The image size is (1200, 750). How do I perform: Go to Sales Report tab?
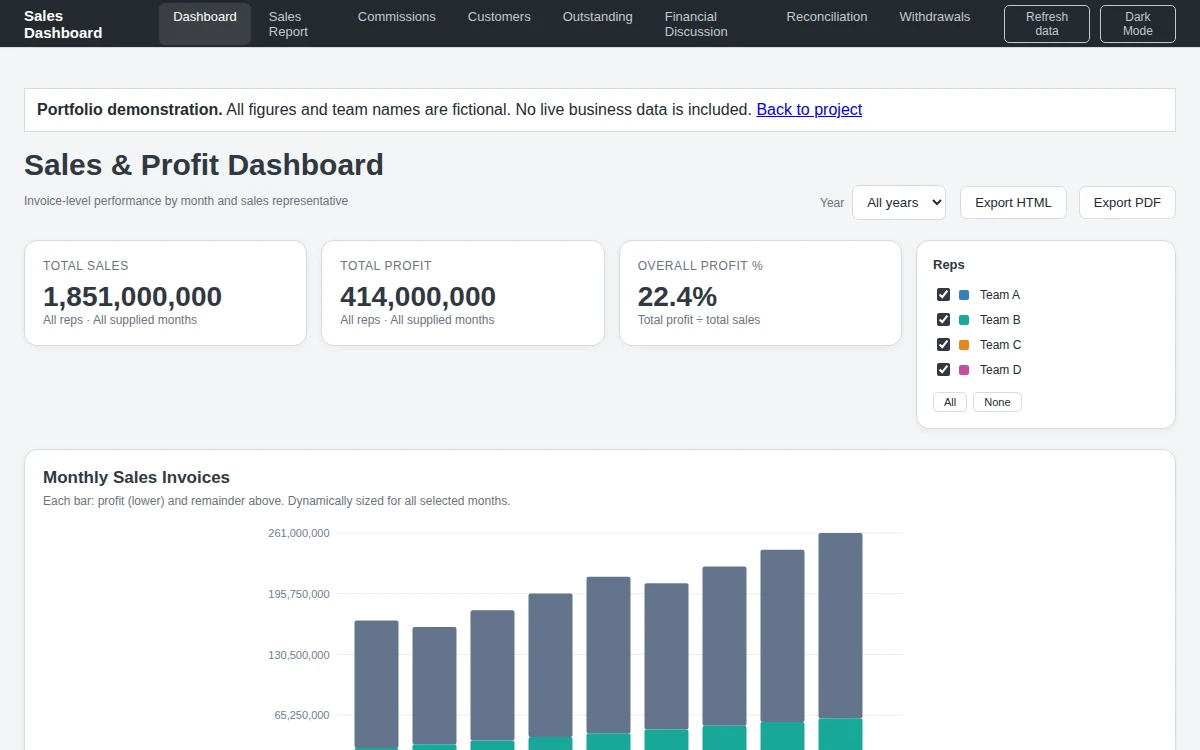[297, 24]
